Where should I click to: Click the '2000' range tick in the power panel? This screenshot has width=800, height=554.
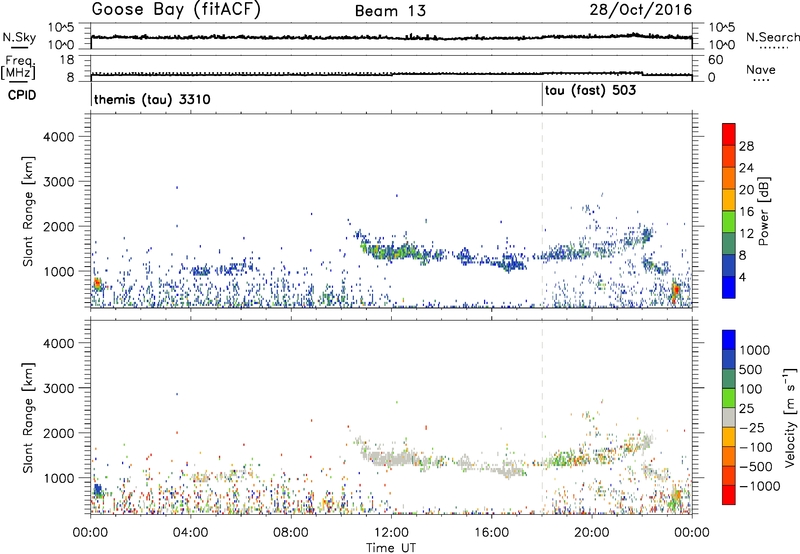(59, 226)
